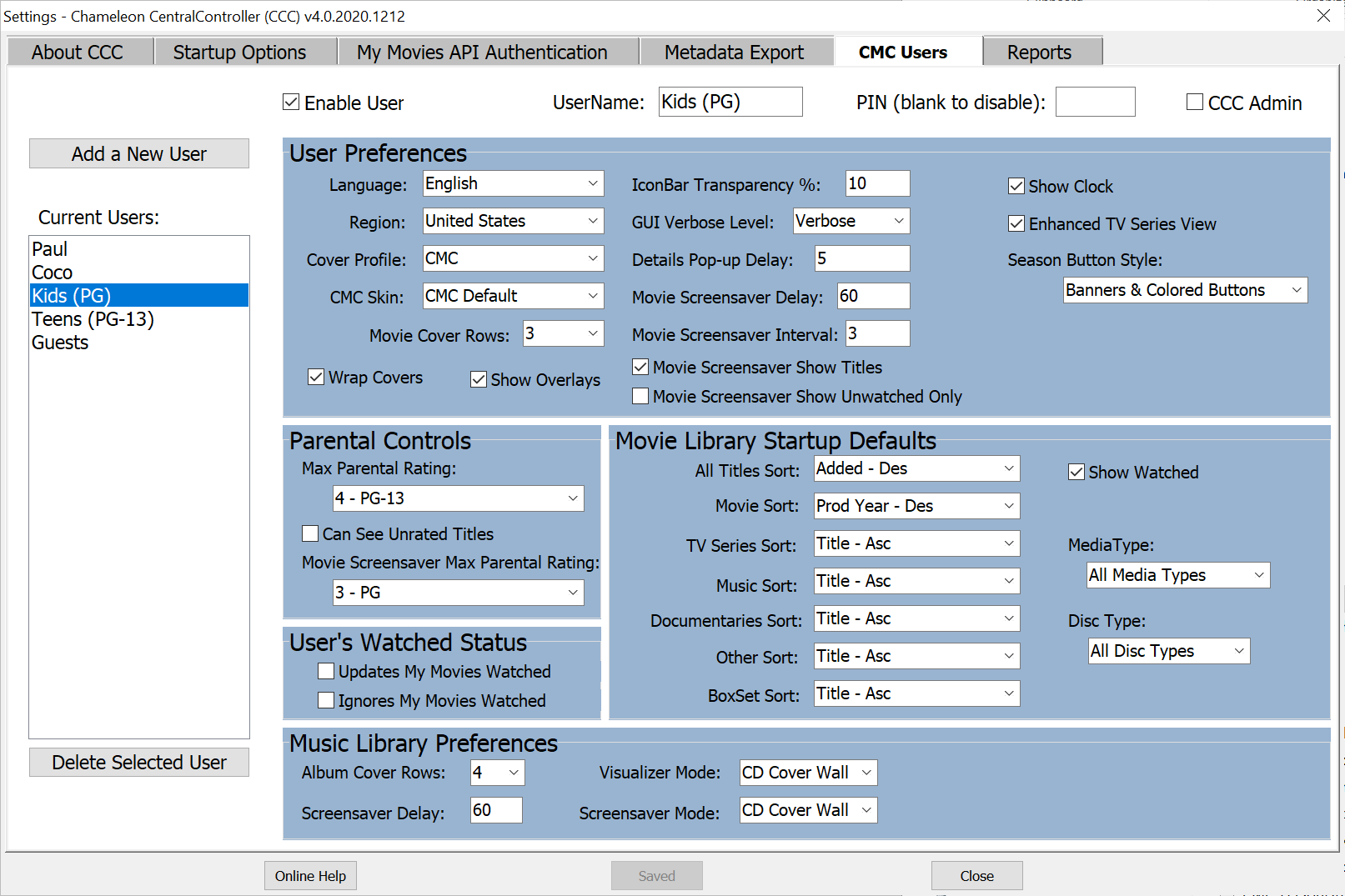
Task: Select the Guests user
Action: [138, 343]
